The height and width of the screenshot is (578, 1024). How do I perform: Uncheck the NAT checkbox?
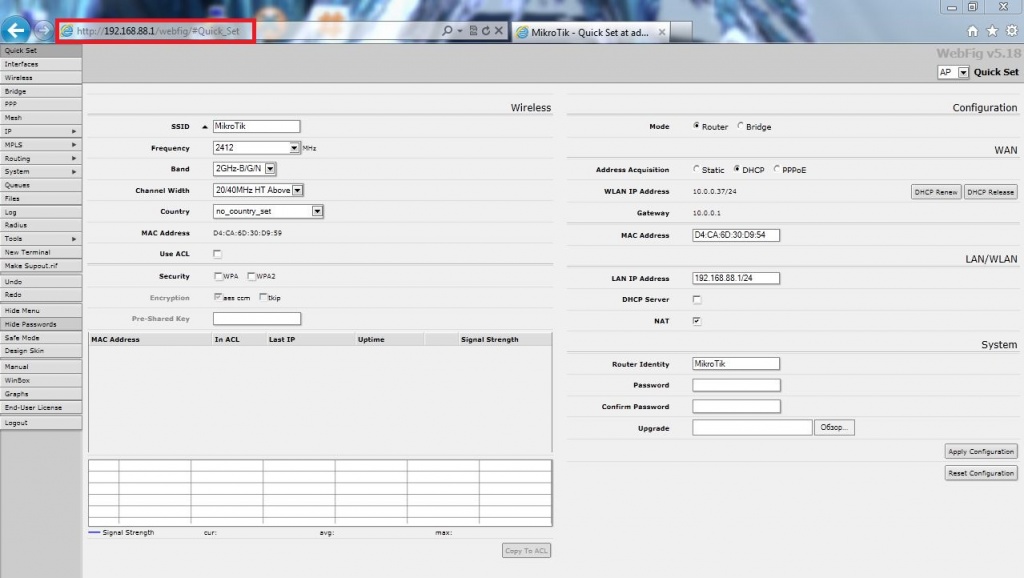(697, 321)
